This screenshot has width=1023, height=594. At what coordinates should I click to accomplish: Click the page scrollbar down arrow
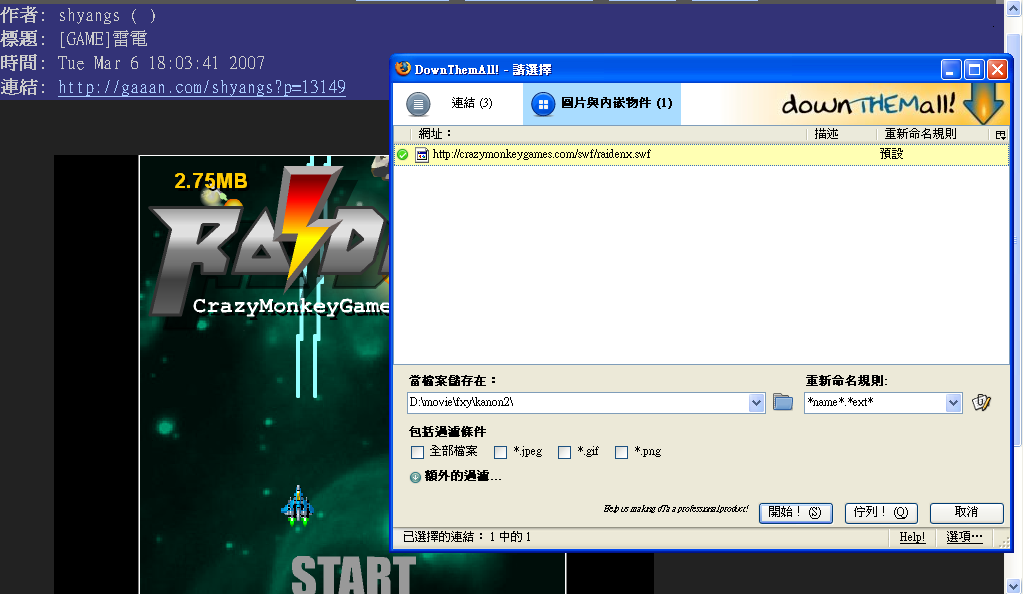(1013, 585)
